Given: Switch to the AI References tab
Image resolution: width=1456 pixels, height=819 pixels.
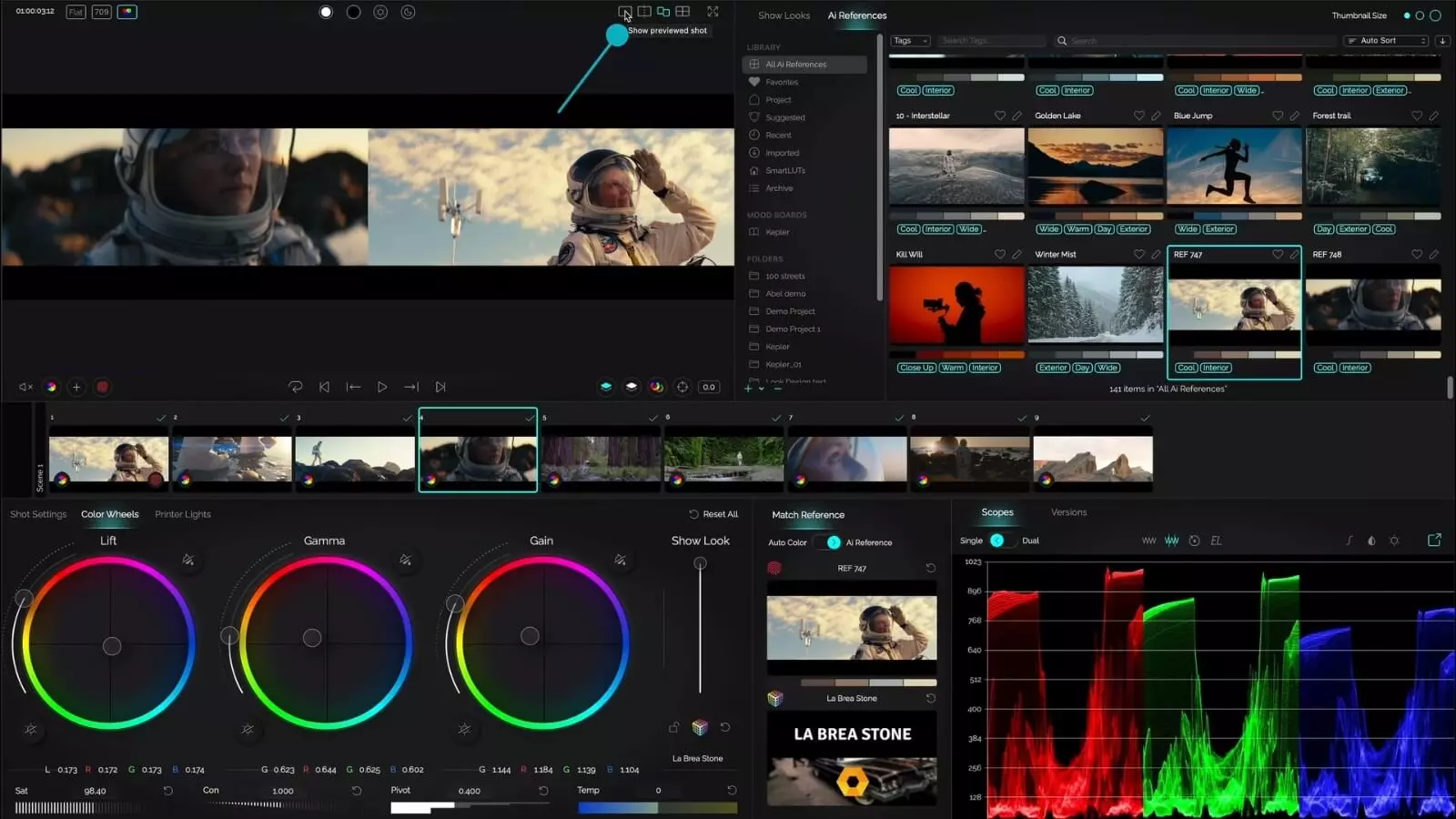Looking at the screenshot, I should click(x=857, y=15).
